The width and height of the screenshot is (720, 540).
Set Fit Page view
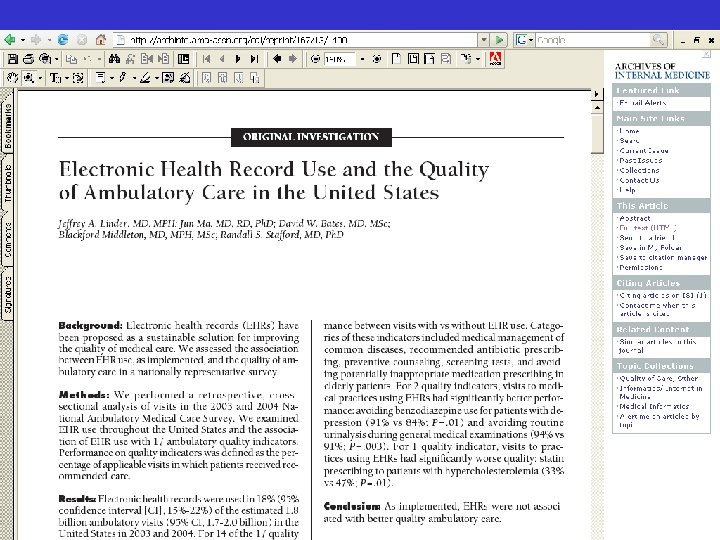point(413,59)
